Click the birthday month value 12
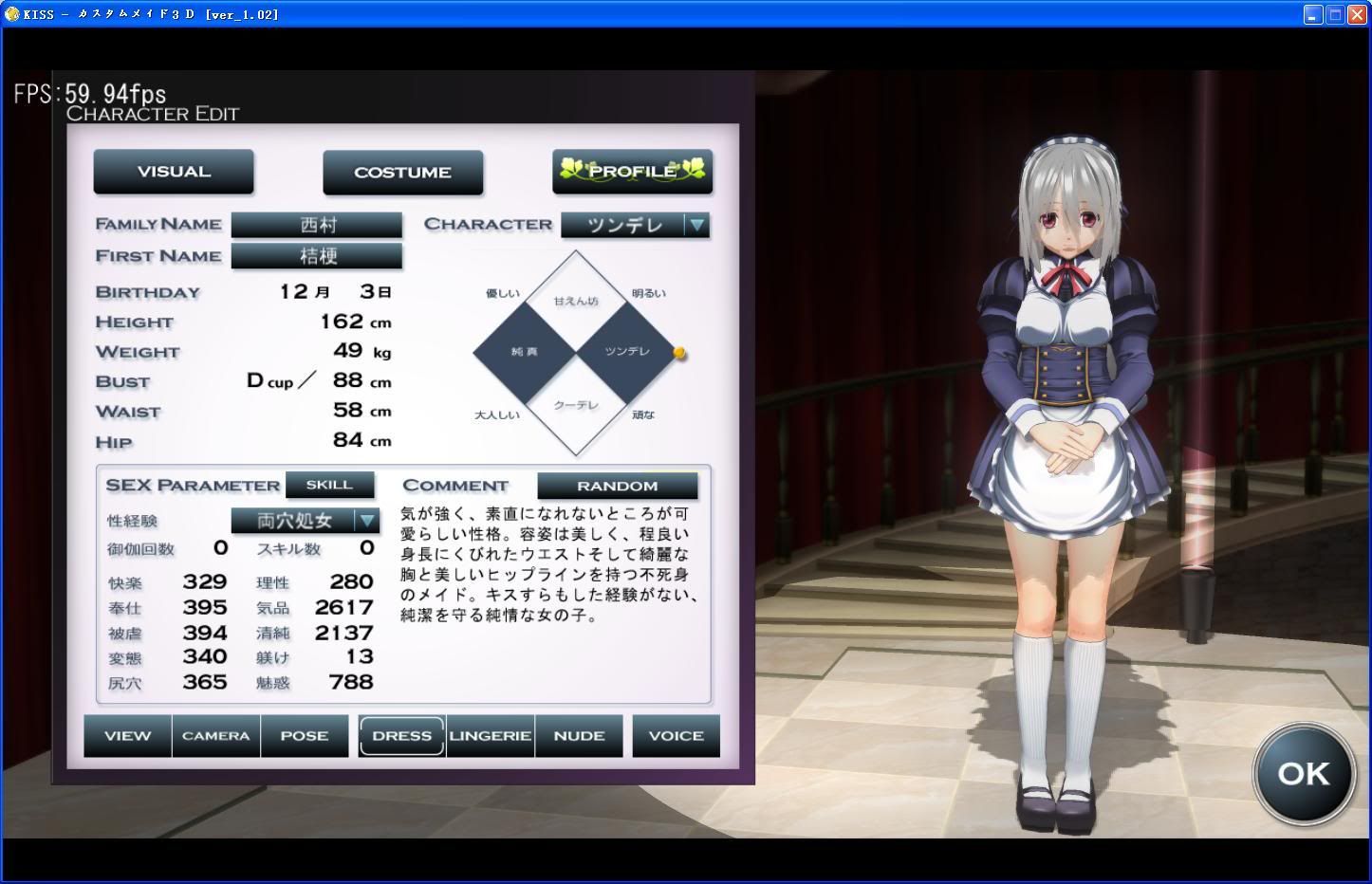The image size is (1372, 884). click(x=293, y=291)
